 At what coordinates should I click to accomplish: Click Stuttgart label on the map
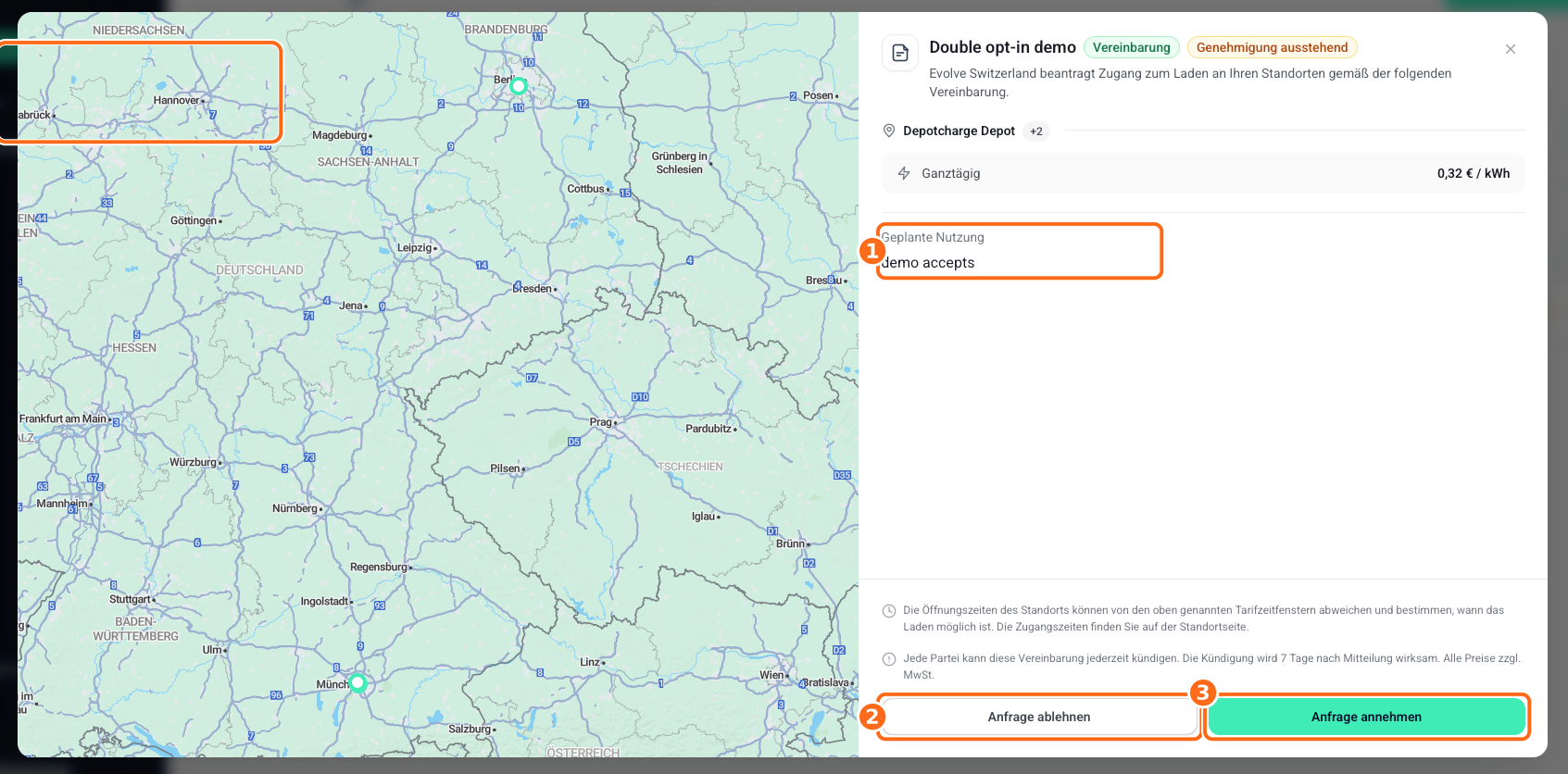click(x=130, y=599)
